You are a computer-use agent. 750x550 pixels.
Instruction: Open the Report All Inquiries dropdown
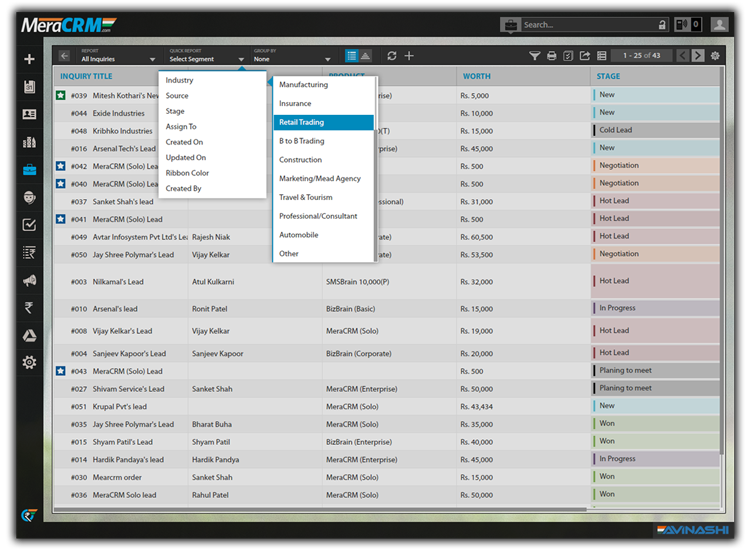coord(118,56)
